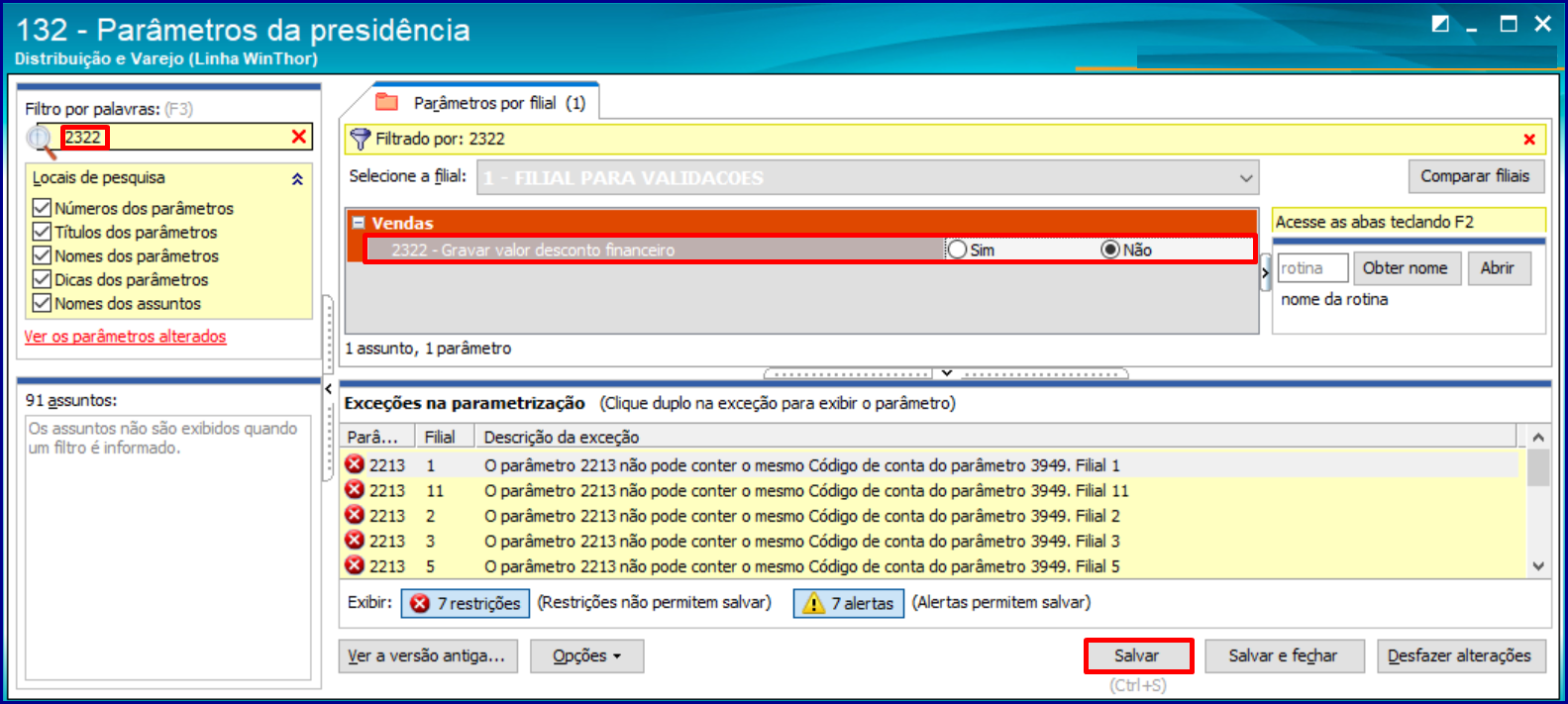Viewport: 1568px width, 704px height.
Task: Click error icon on exception row Filial 11
Action: point(355,490)
